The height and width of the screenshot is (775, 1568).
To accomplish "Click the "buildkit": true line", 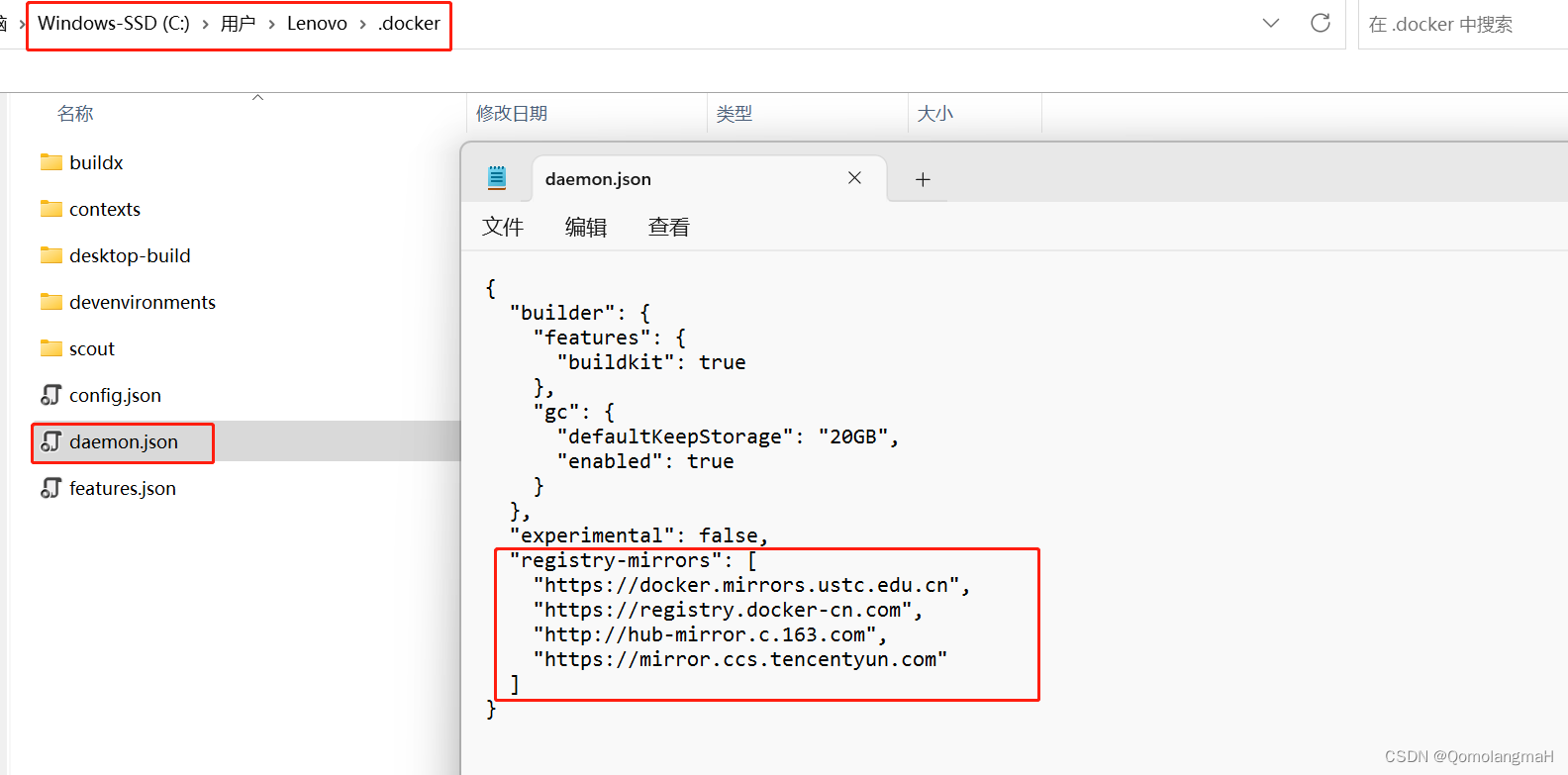I will [x=651, y=362].
